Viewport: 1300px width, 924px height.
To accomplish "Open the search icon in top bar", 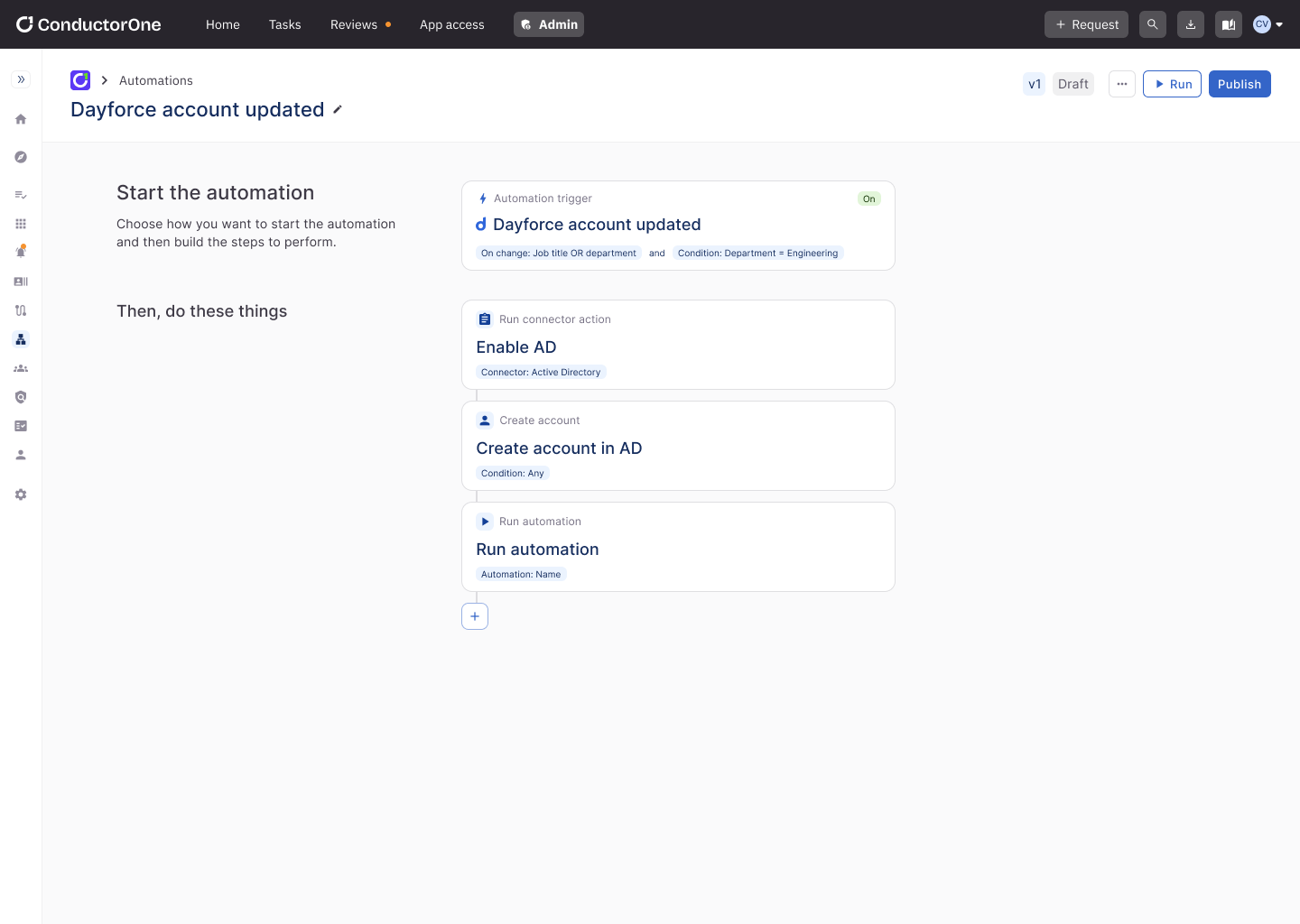I will (x=1152, y=24).
